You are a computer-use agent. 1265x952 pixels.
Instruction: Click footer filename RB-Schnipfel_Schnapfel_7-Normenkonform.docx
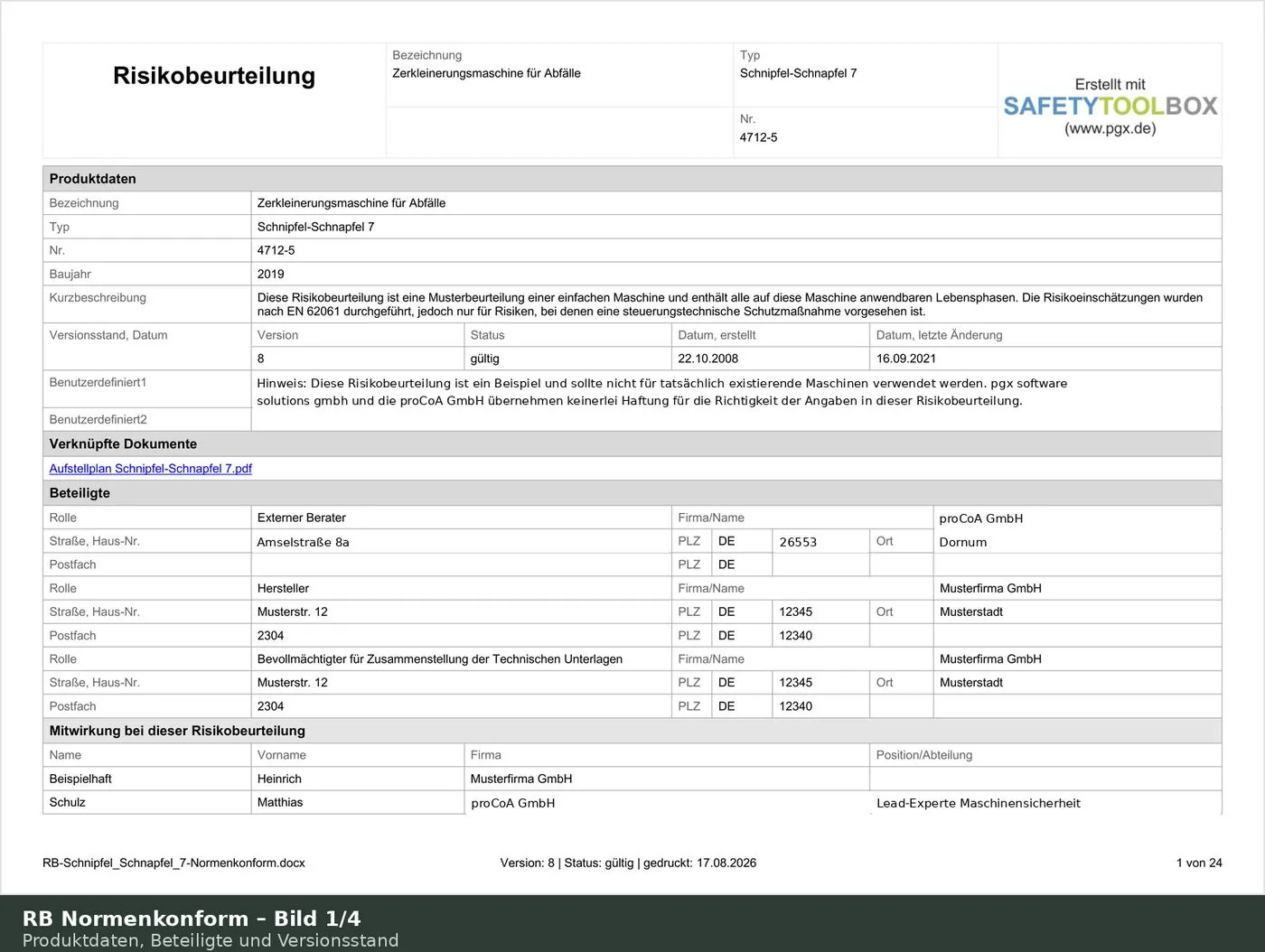pyautogui.click(x=173, y=863)
